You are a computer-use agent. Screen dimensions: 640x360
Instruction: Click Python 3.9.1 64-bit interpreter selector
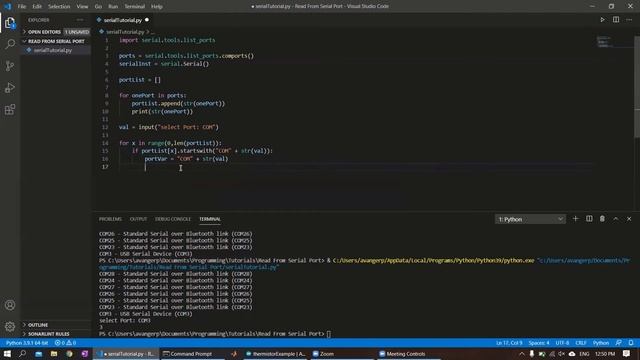pyautogui.click(x=27, y=343)
